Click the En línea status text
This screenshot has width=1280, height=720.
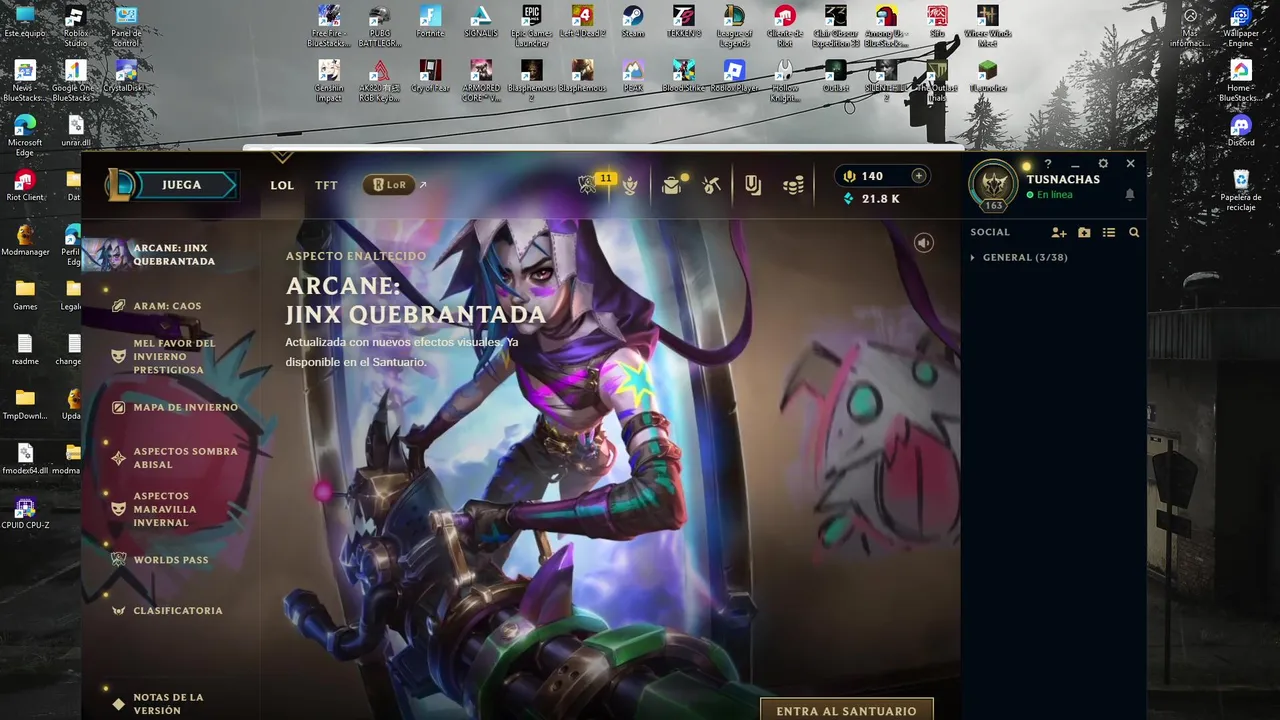click(1054, 195)
